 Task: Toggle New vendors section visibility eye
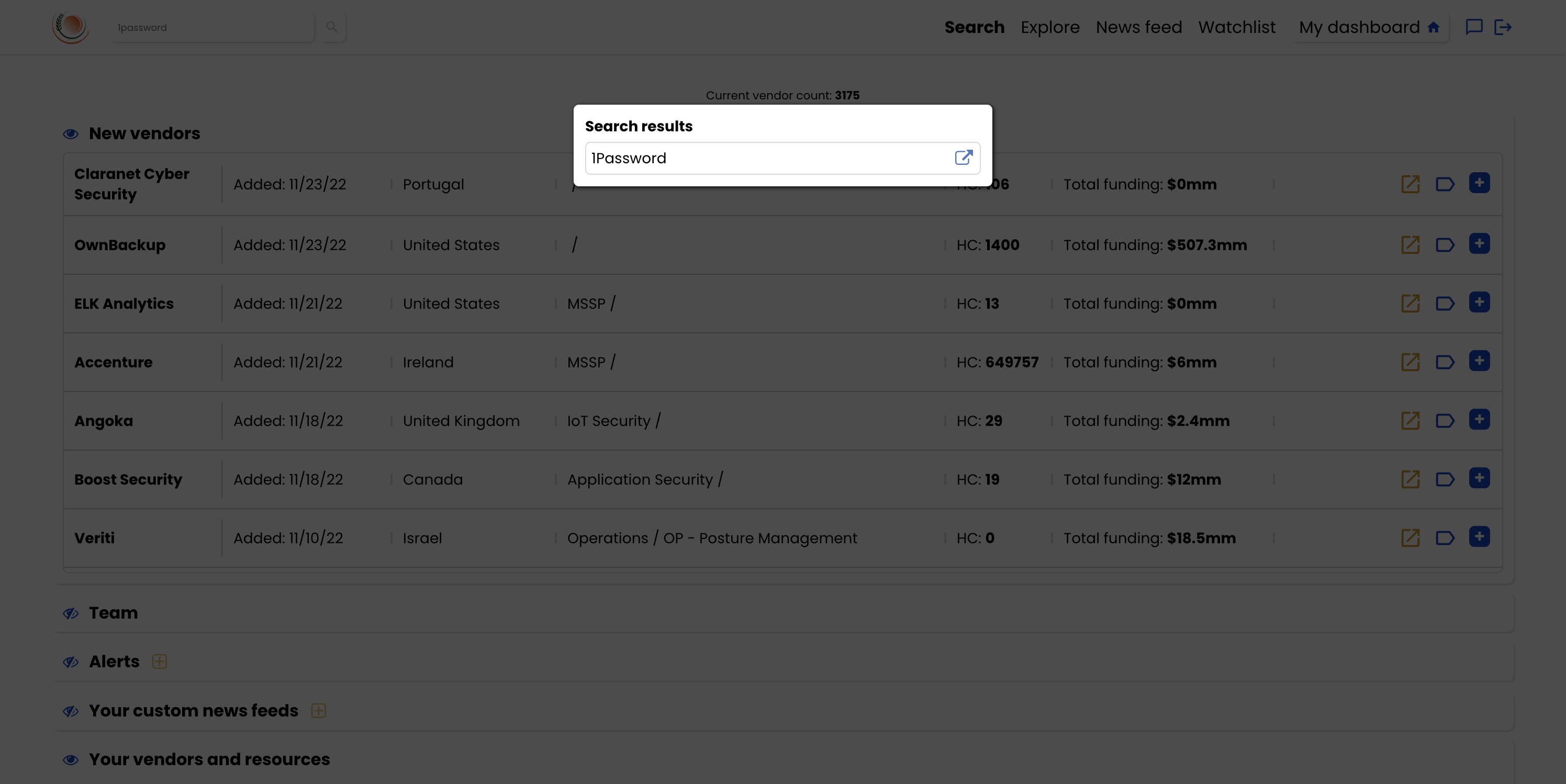71,133
